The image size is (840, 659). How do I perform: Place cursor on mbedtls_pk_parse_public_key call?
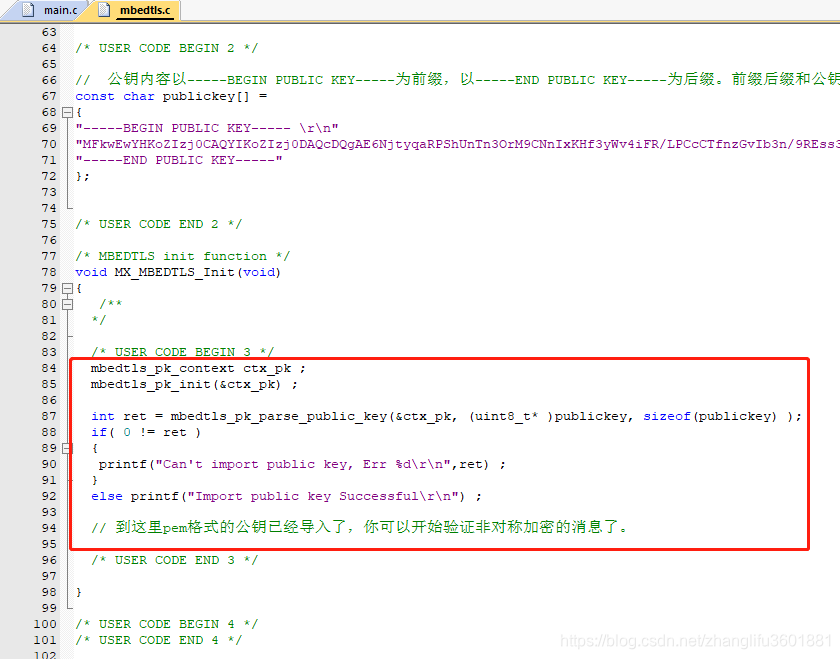point(279,416)
